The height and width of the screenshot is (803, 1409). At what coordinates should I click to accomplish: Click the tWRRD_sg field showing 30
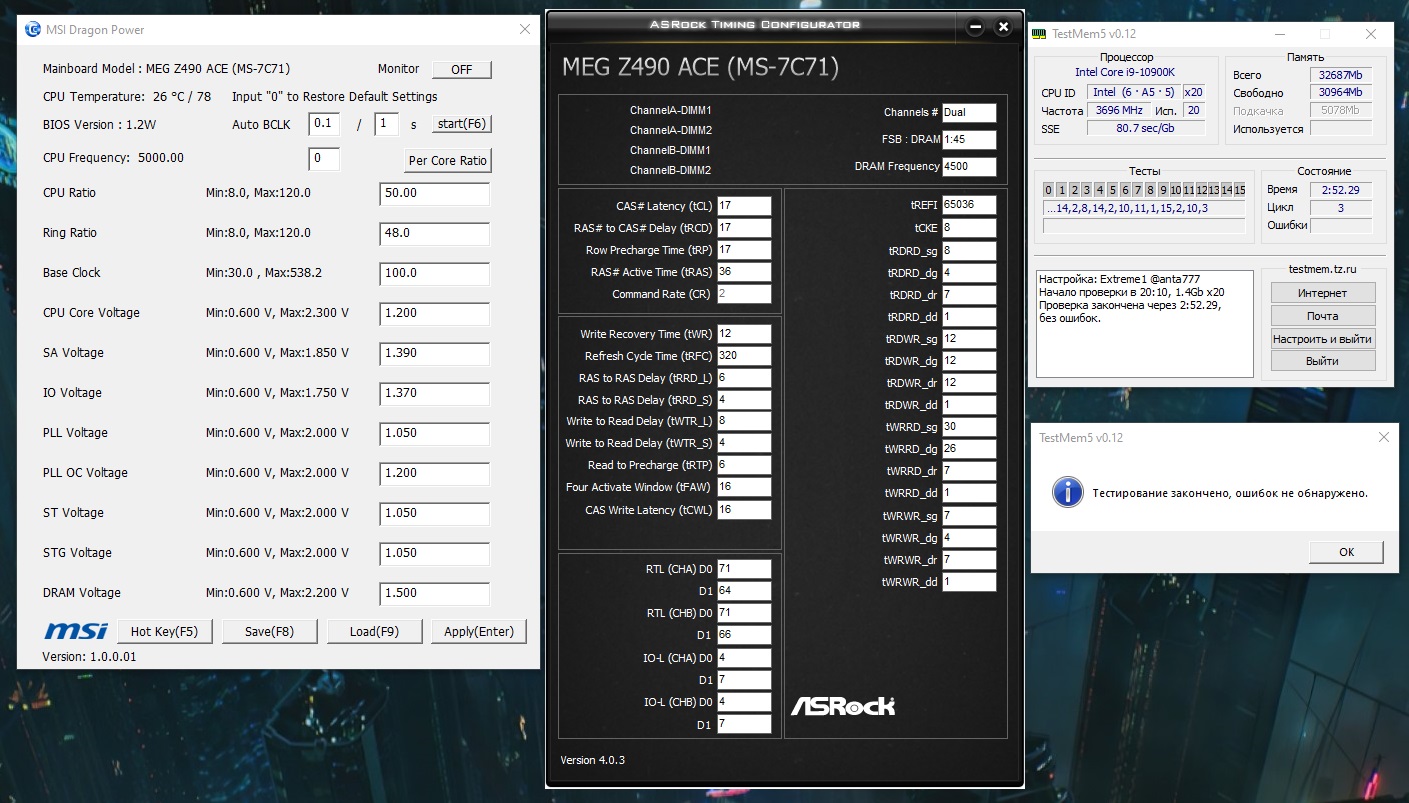(969, 427)
